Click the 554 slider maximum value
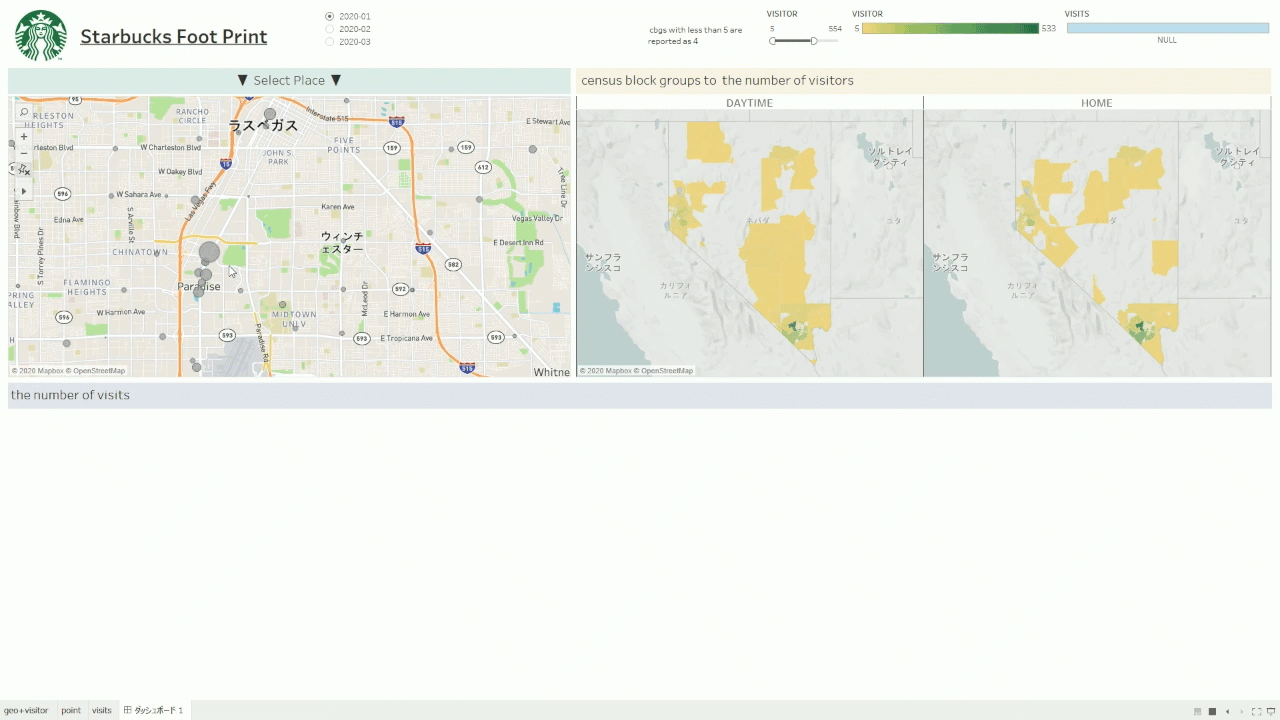 [x=835, y=28]
